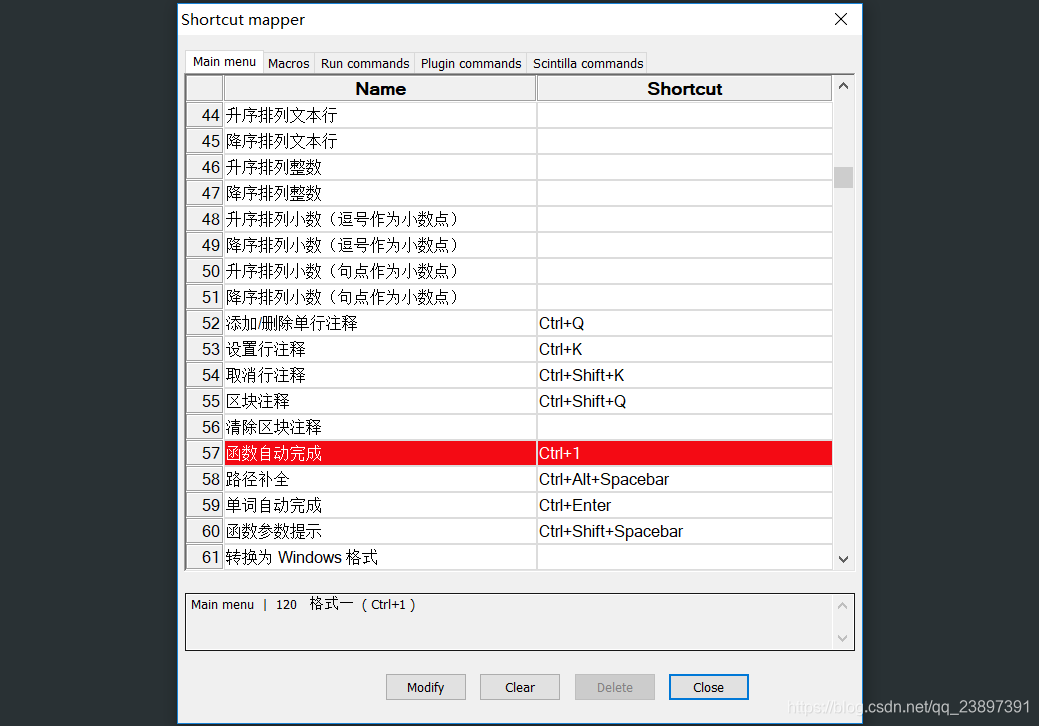Click the Ctrl+Q shortcut cell
Screen dimensions: 1039x726
click(x=684, y=323)
